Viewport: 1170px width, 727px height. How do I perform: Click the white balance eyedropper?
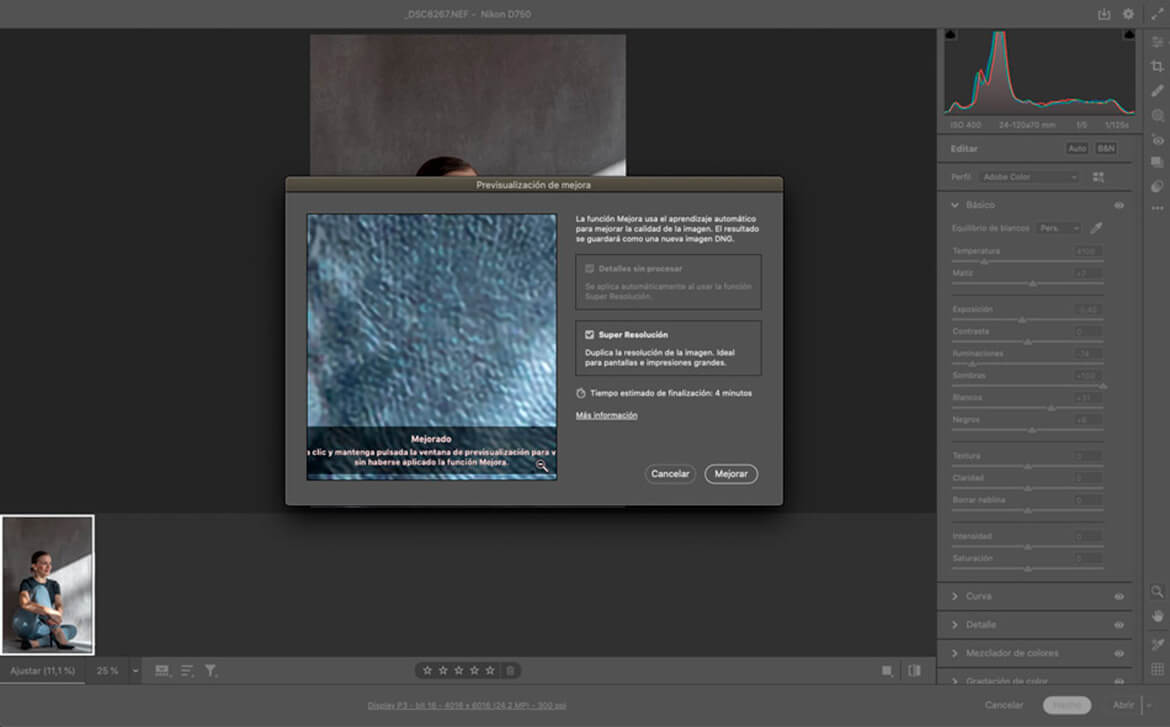coord(1096,228)
